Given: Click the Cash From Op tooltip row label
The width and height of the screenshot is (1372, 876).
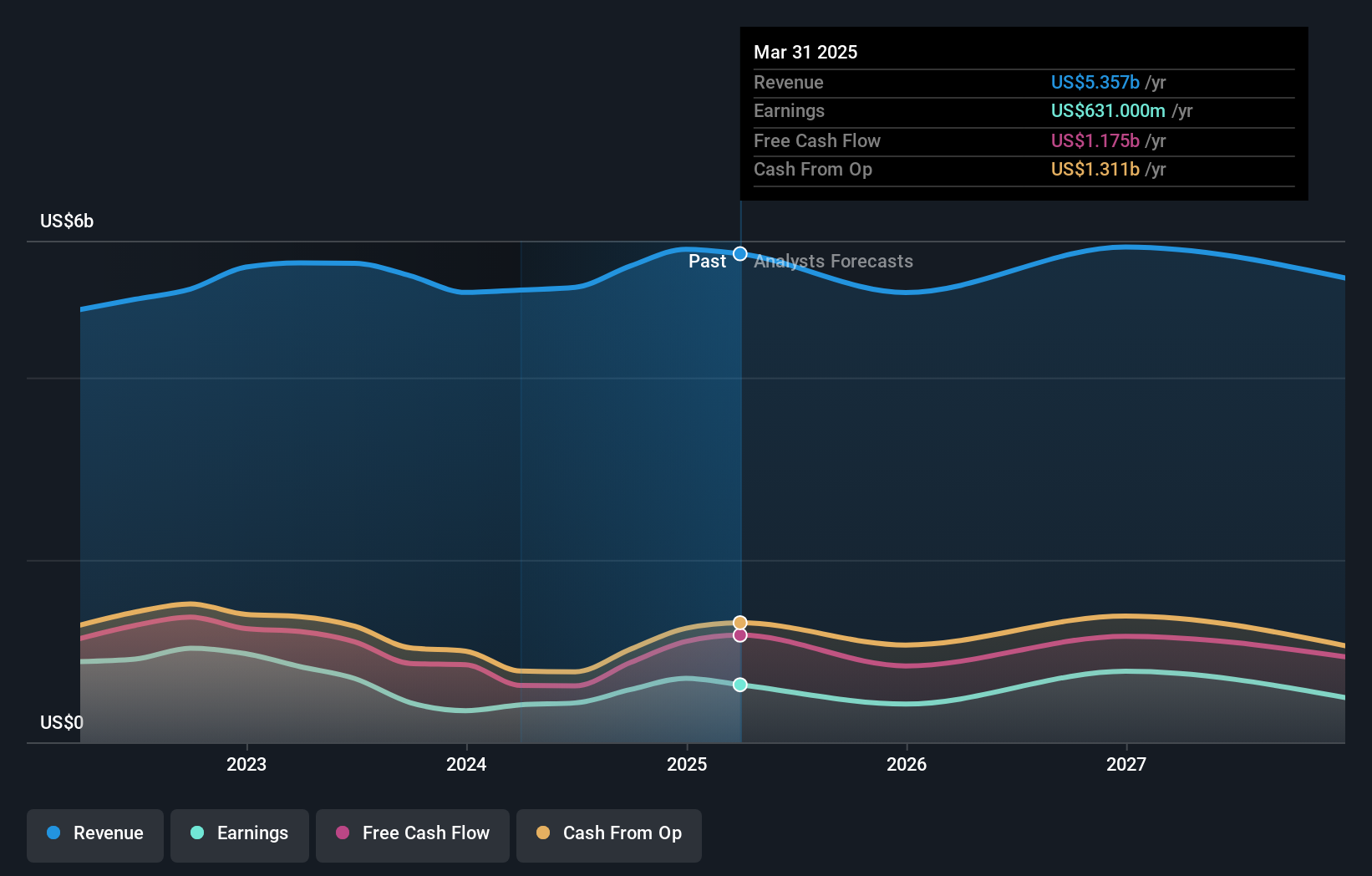Looking at the screenshot, I should coord(813,169).
